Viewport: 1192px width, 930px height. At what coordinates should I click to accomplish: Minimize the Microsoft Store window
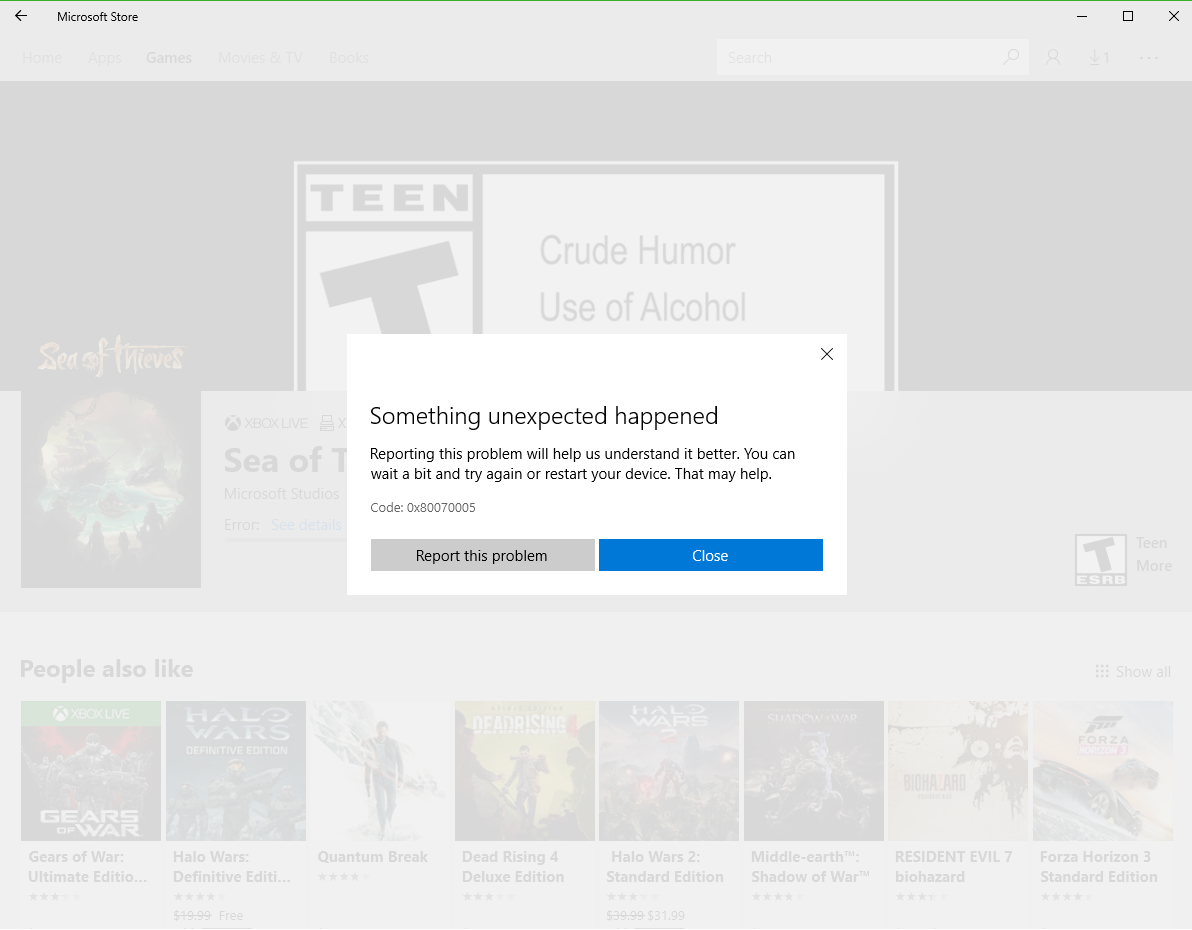click(1082, 16)
